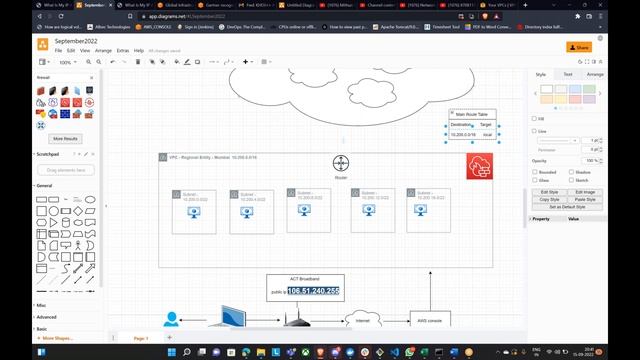Expand the Advanced shapes section
640x360 pixels.
(46, 317)
